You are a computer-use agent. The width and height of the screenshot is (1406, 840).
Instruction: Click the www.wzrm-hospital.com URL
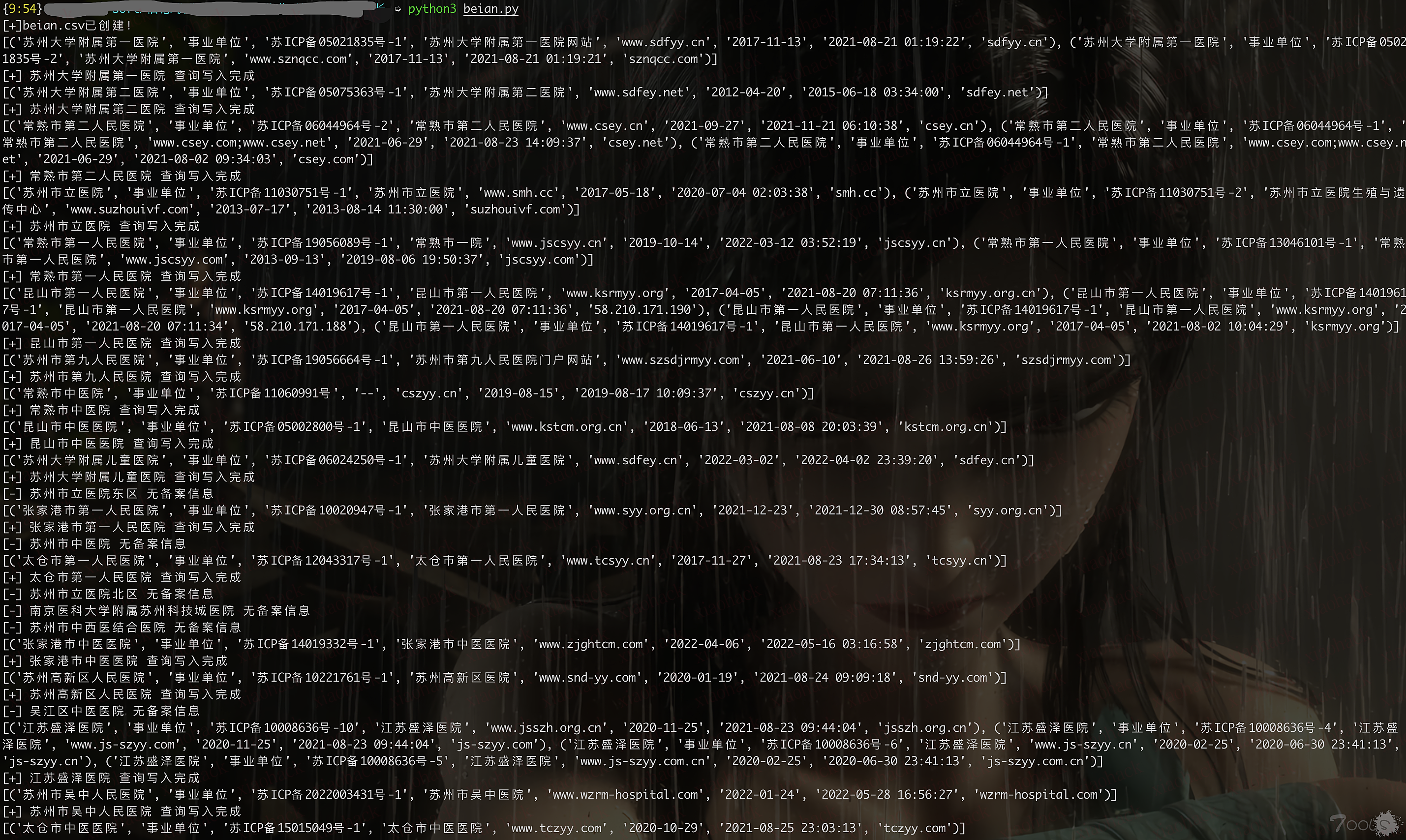coord(625,795)
